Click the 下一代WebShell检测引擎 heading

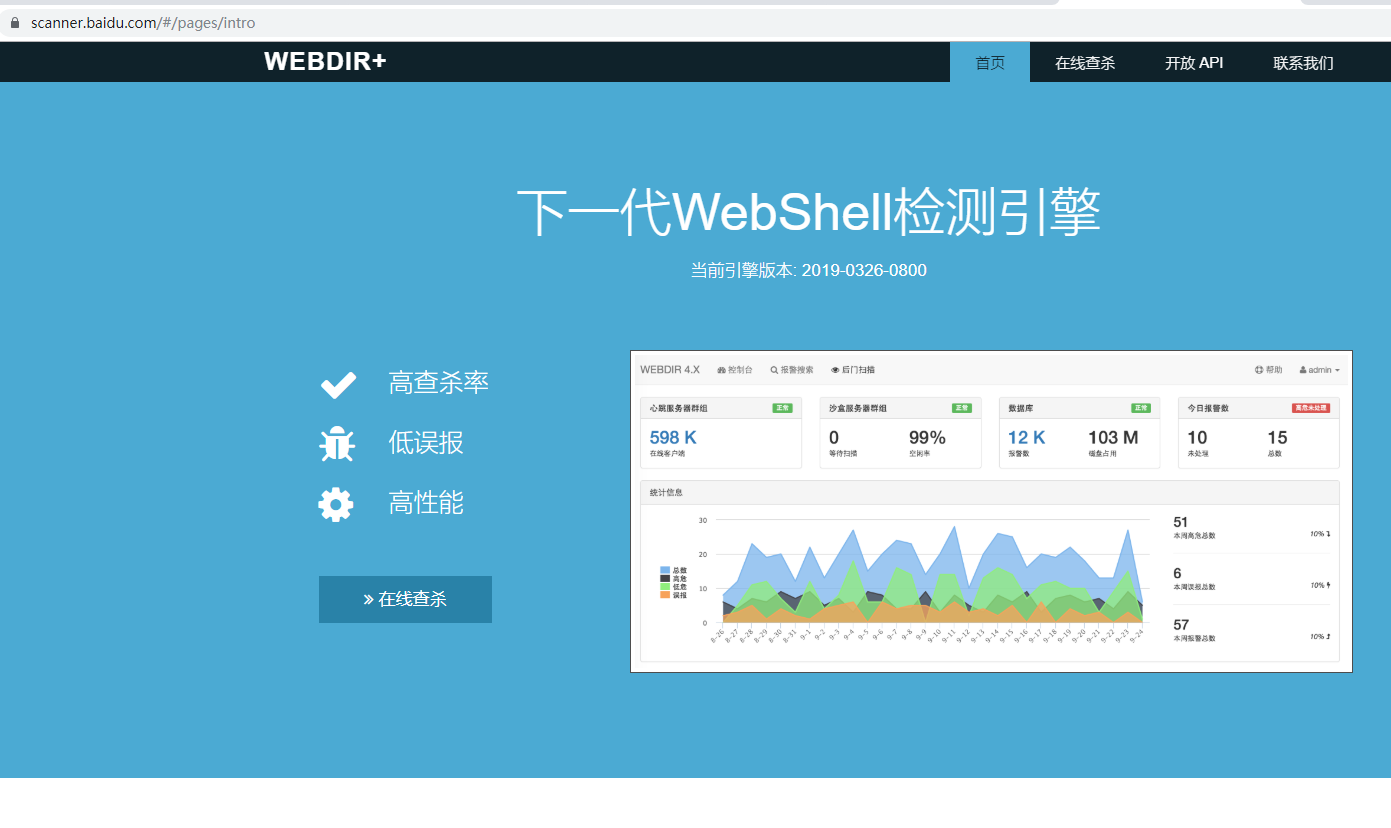[808, 211]
